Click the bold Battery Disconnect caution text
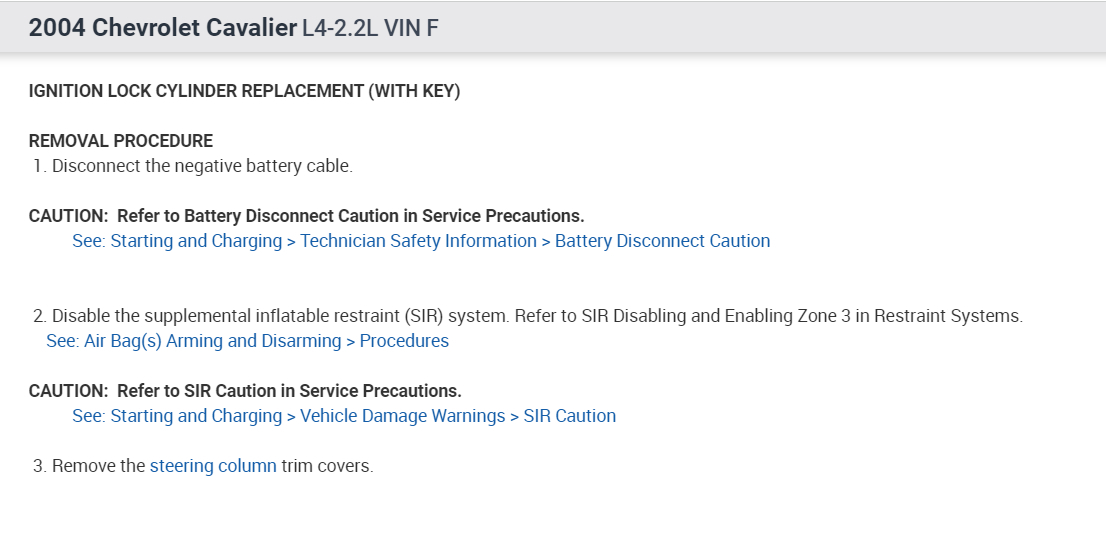This screenshot has height=545, width=1106. pos(350,216)
